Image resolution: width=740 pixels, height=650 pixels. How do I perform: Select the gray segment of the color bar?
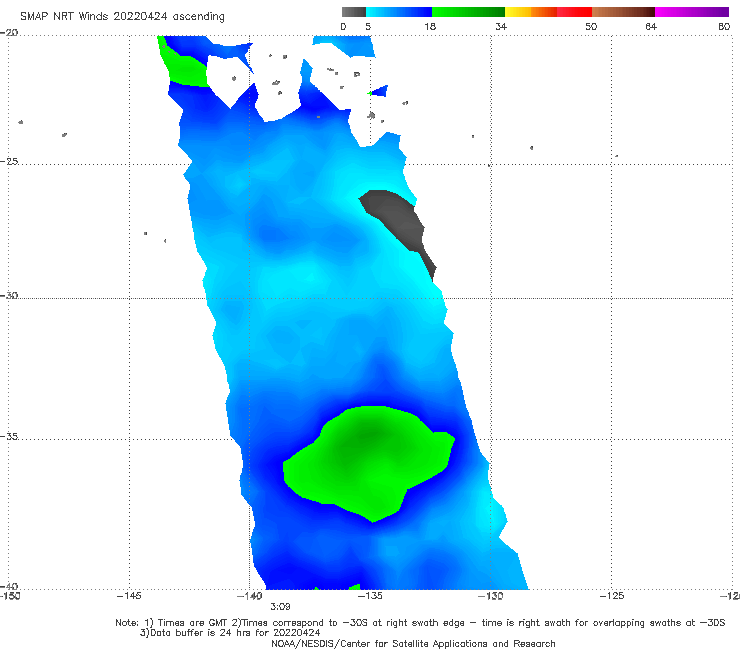click(354, 12)
